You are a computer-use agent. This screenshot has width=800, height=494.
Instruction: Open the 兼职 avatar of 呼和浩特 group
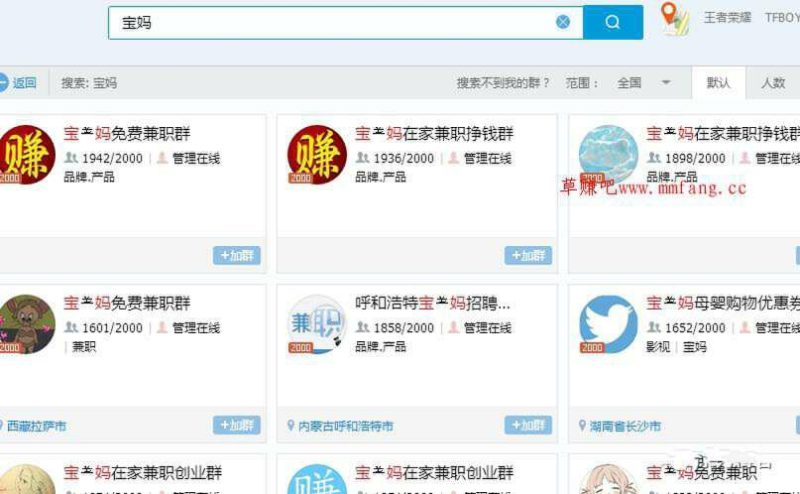click(x=317, y=325)
